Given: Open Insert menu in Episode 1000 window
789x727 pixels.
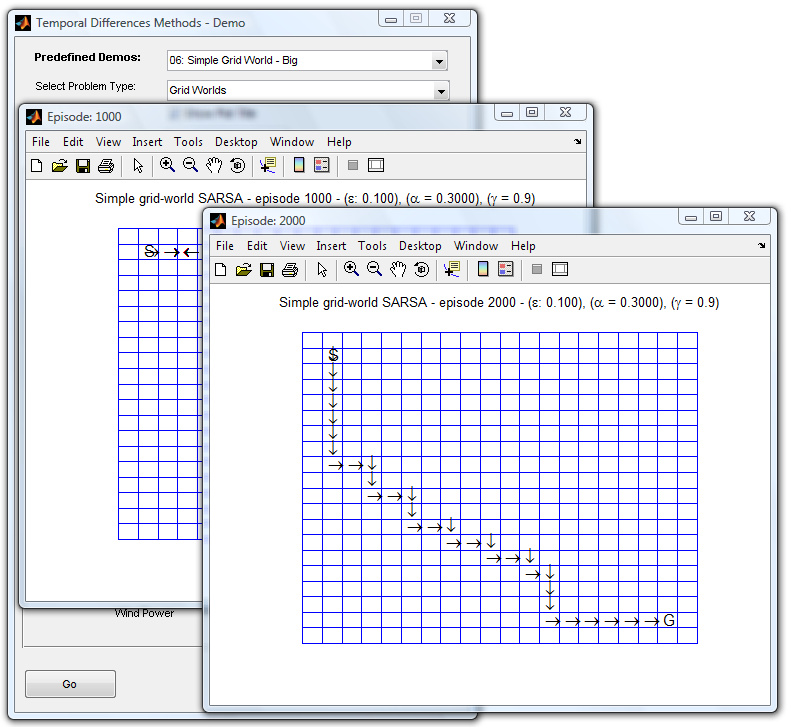Looking at the screenshot, I should [147, 142].
